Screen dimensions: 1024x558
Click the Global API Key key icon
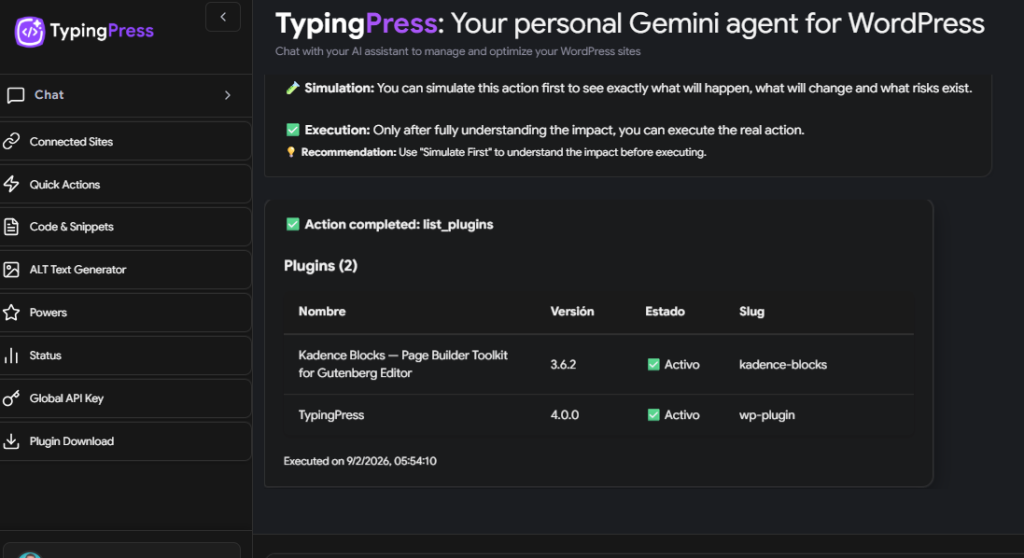12,399
